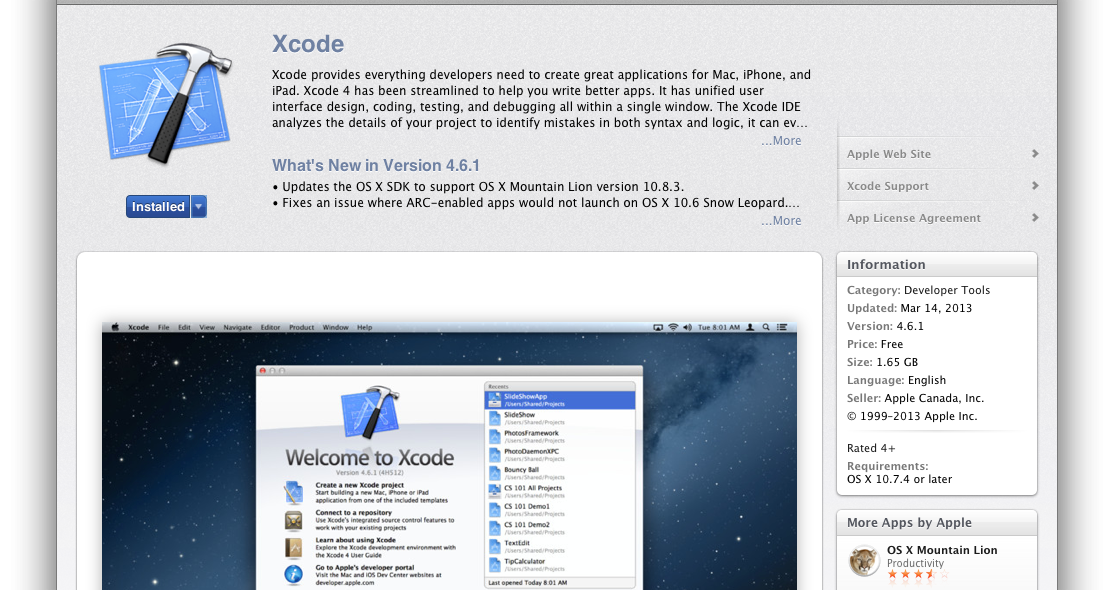Click the arrow beside App License Agreement

[1035, 218]
